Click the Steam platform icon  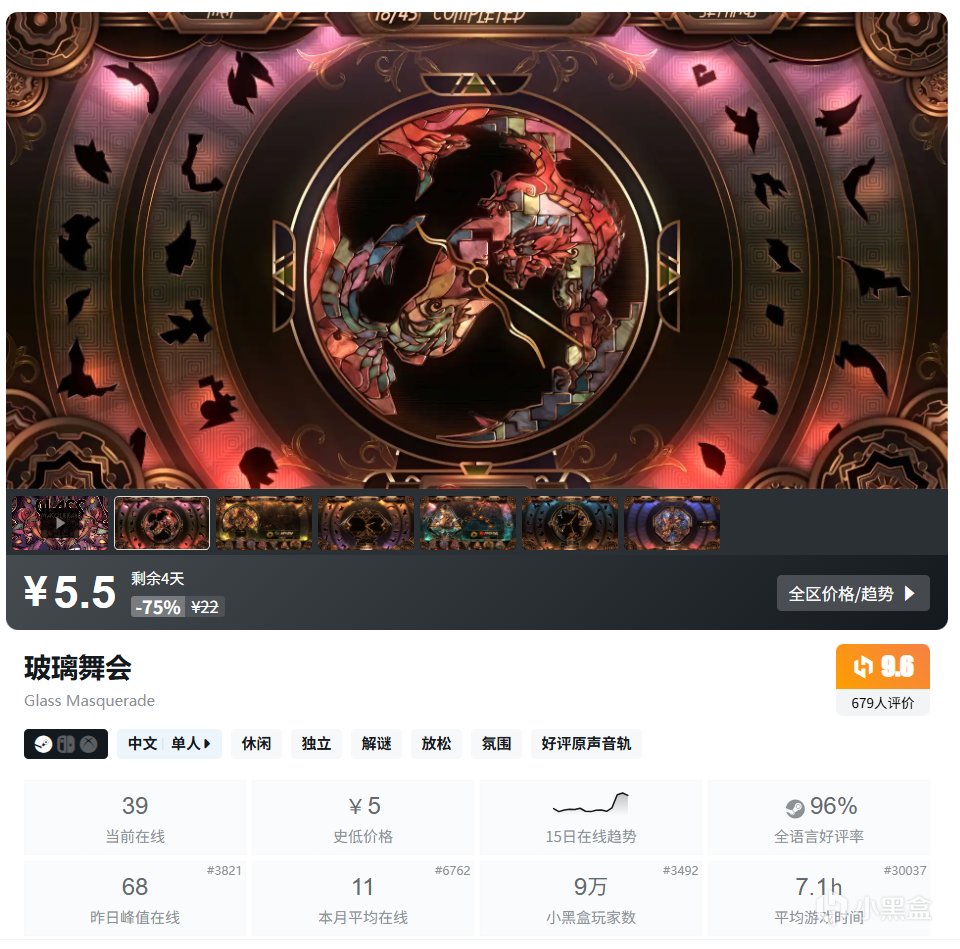[43, 744]
